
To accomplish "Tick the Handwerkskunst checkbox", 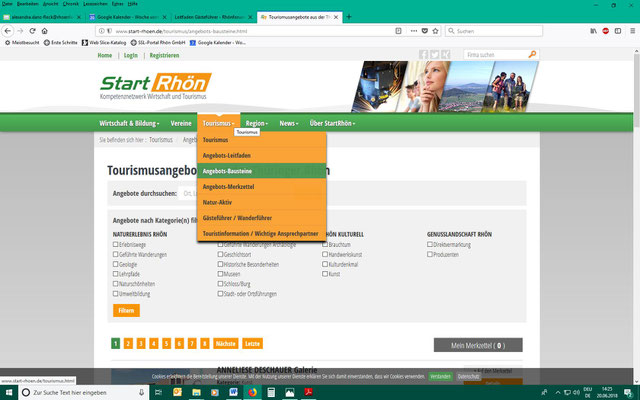I will click(x=325, y=254).
